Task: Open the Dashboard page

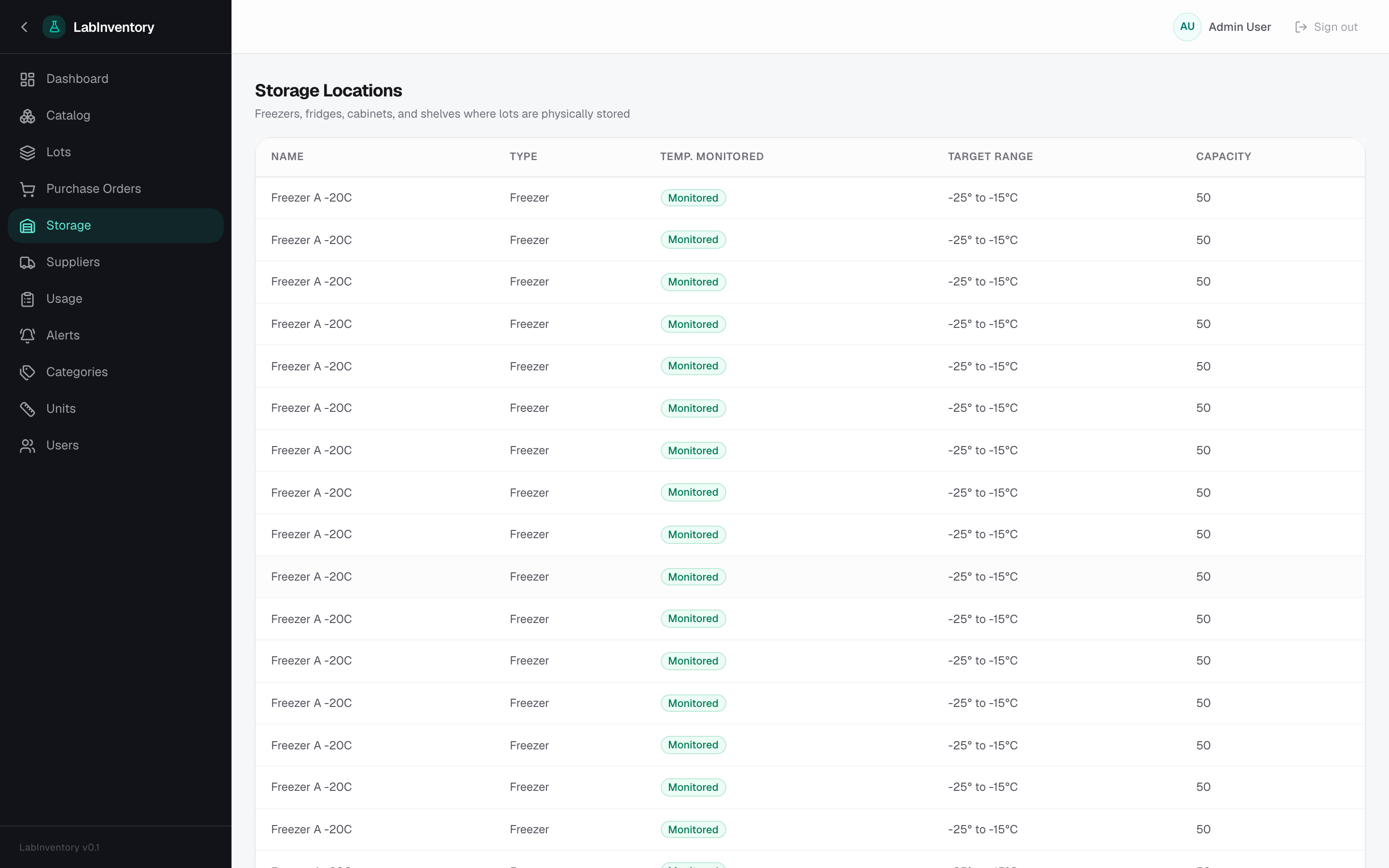Action: 115,79
